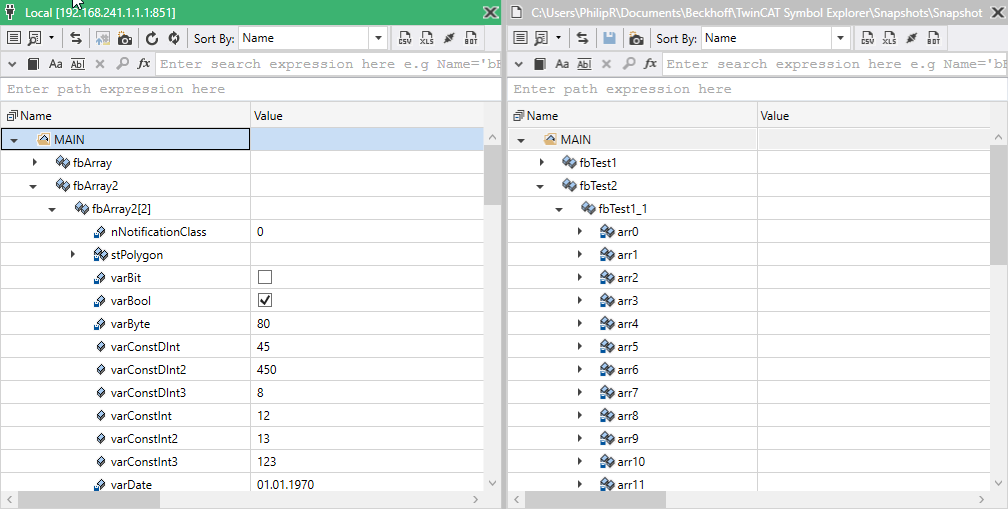Expand the arr0 node

click(579, 231)
